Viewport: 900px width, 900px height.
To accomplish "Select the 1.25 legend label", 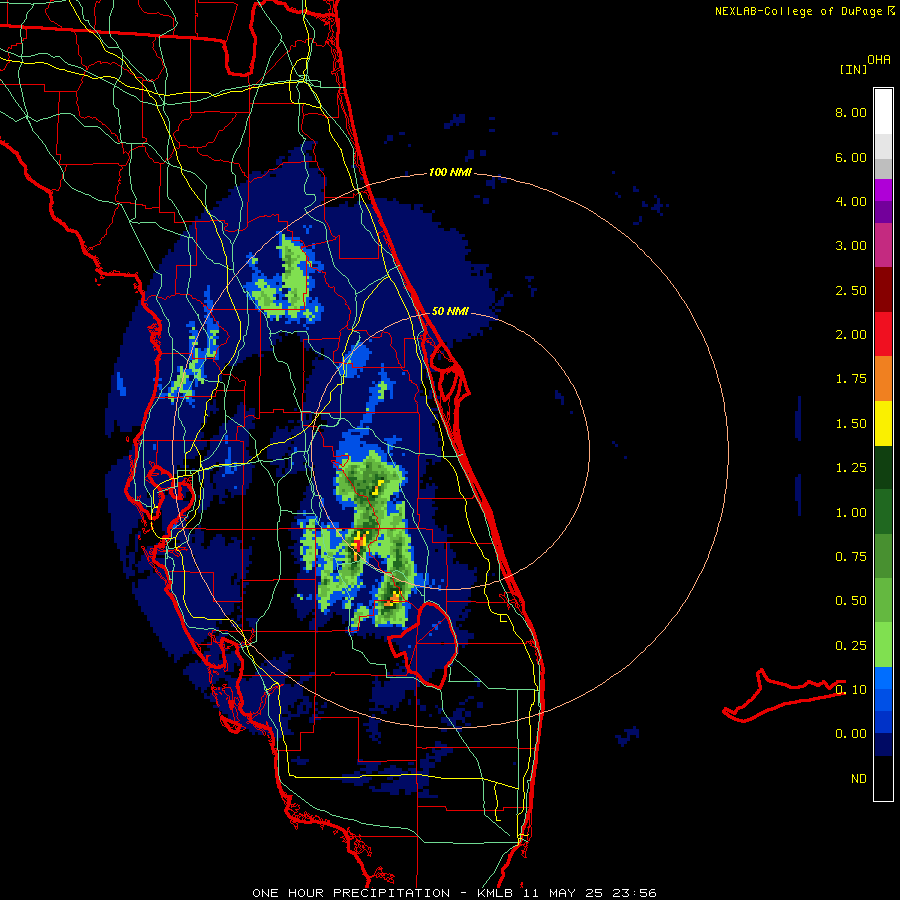I will [x=850, y=468].
